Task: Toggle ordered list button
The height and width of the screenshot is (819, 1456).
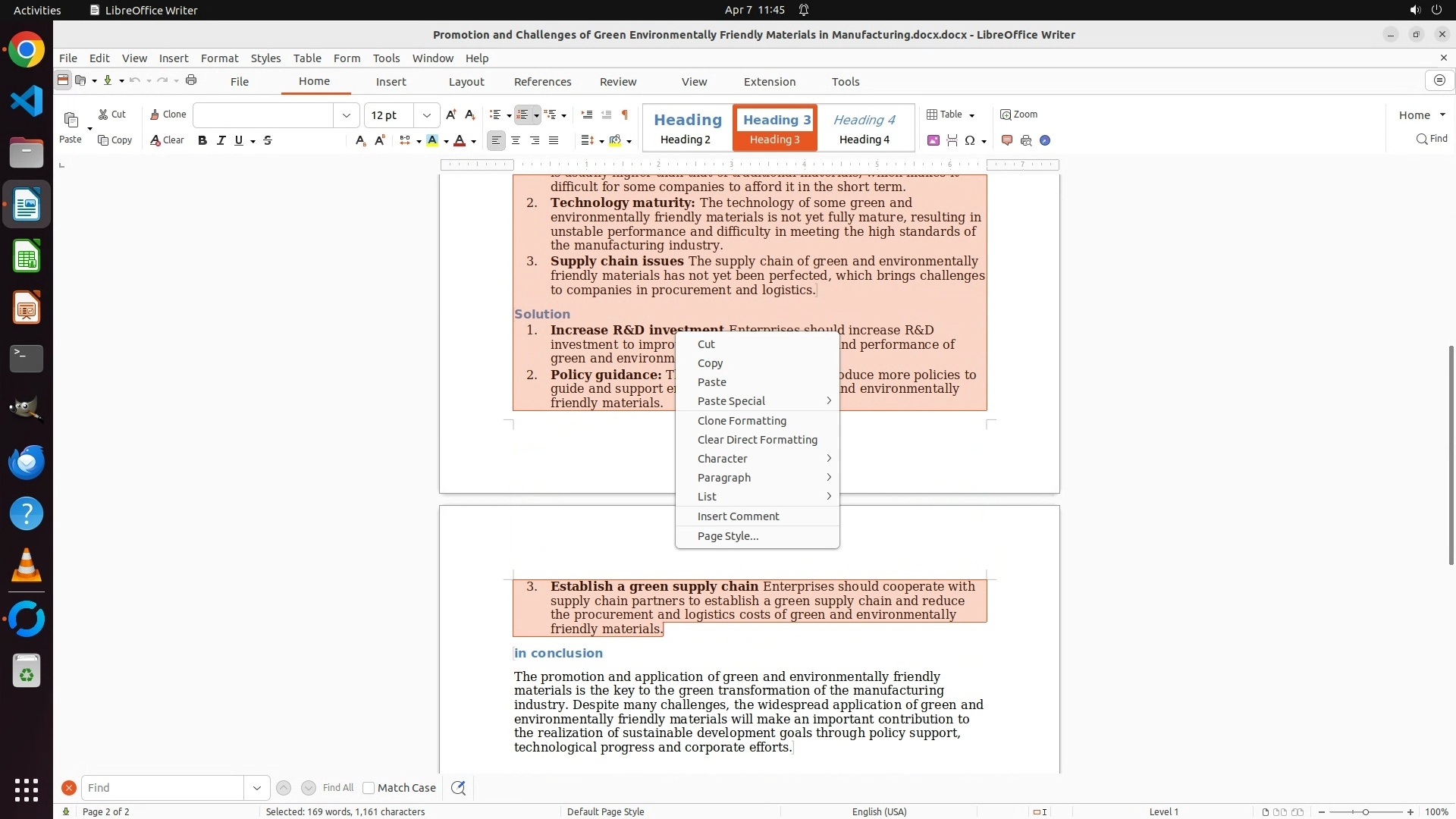Action: [522, 115]
